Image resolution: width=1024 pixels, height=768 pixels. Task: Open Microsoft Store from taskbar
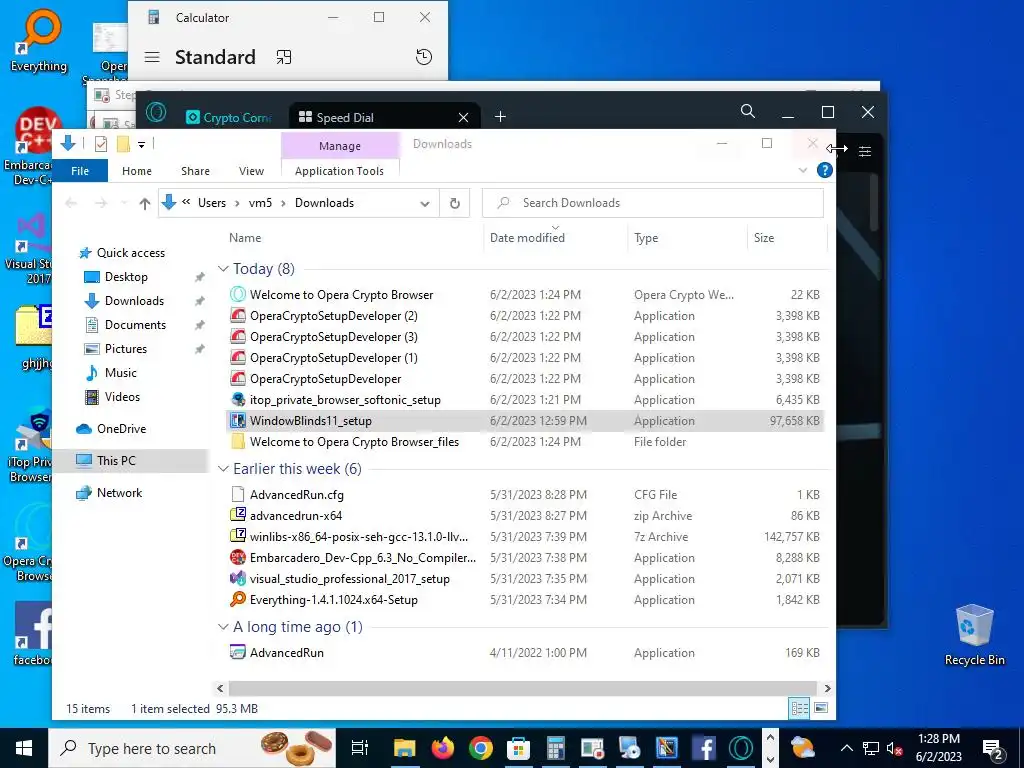tap(519, 748)
